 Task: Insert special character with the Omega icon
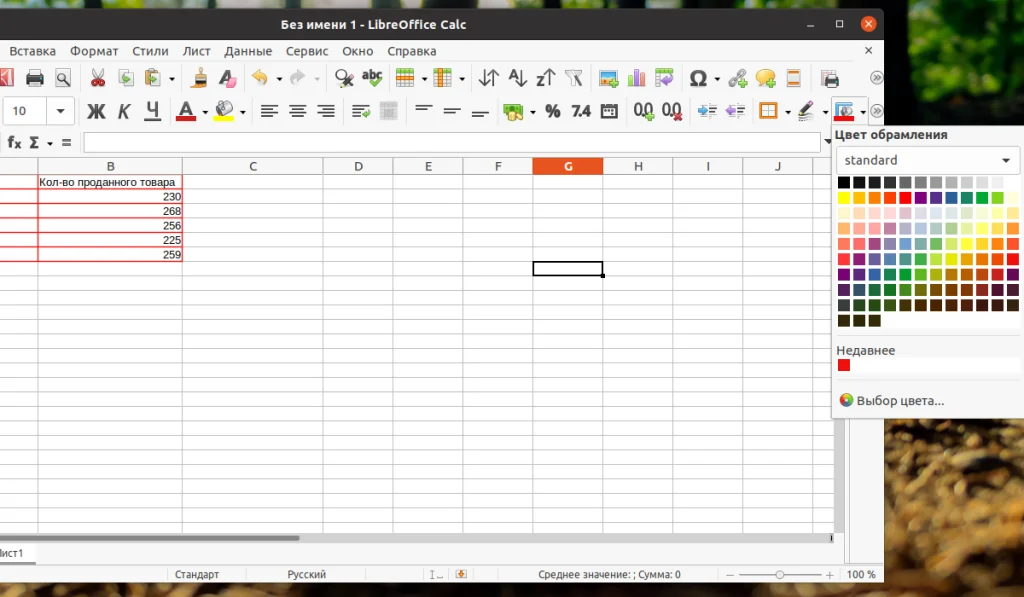pyautogui.click(x=699, y=77)
